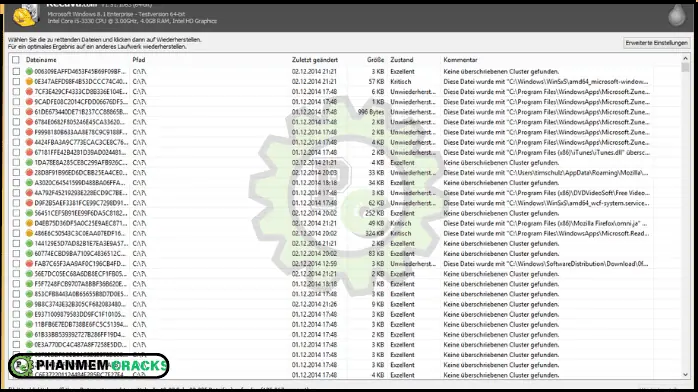This screenshot has height=392, width=698.
Task: Click orange status dot of file 486E6C50543C3C0E
Action: pyautogui.click(x=29, y=233)
